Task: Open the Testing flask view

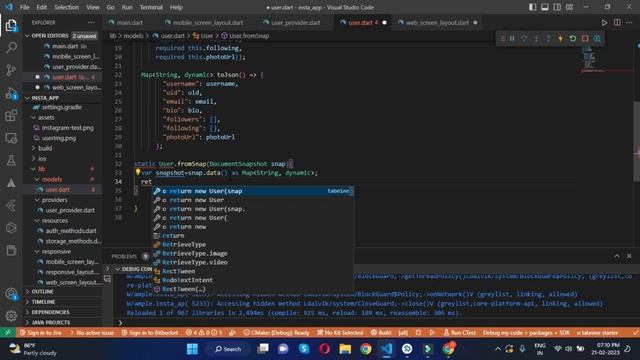Action: [x=11, y=160]
